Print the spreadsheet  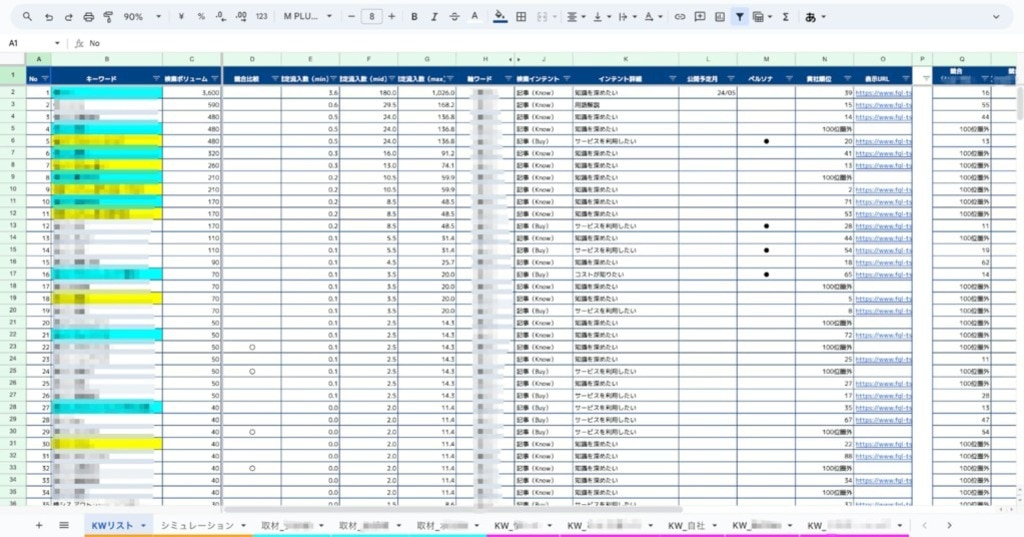[89, 17]
